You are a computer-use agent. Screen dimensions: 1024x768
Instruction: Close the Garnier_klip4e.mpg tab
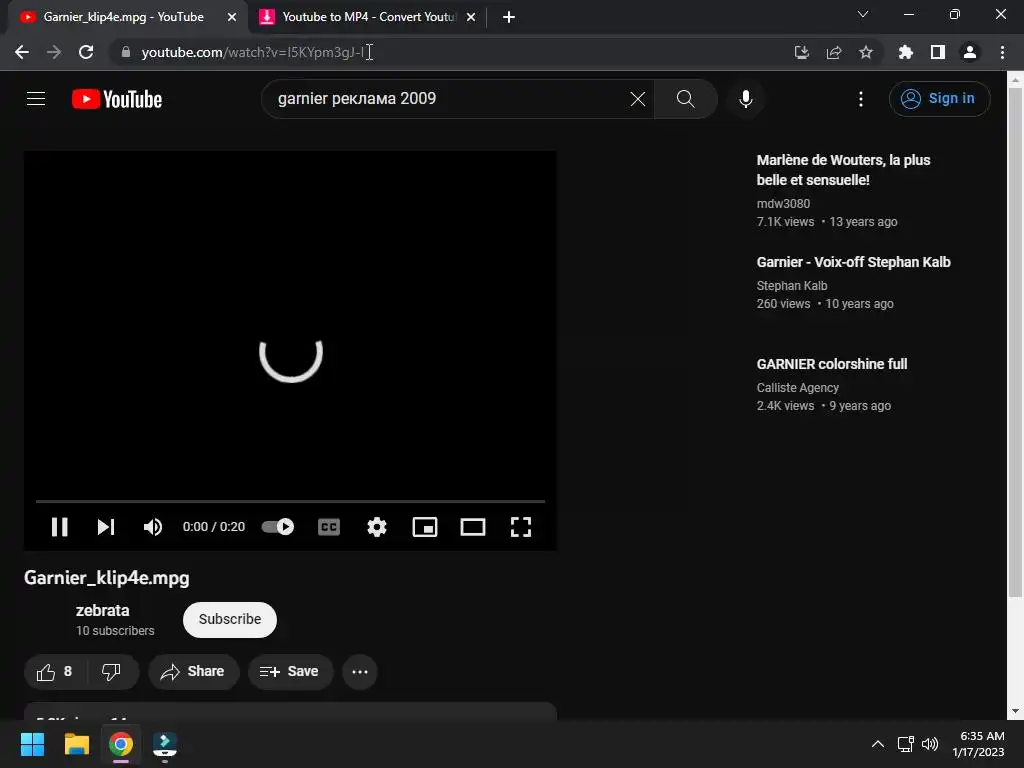232,17
